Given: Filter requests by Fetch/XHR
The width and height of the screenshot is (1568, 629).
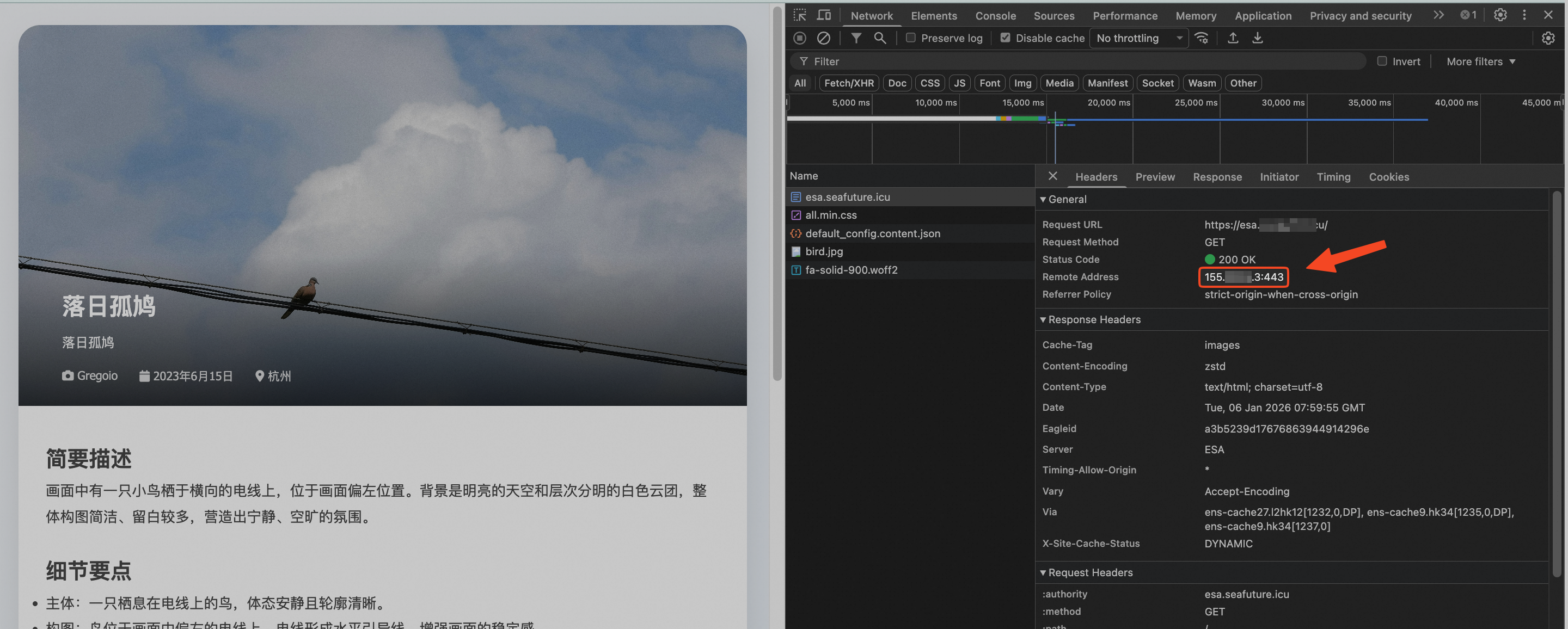Looking at the screenshot, I should coord(849,83).
